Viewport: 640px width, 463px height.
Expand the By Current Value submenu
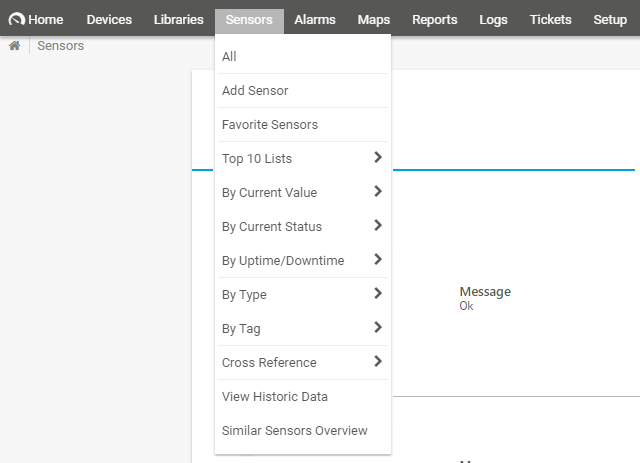pyautogui.click(x=302, y=192)
